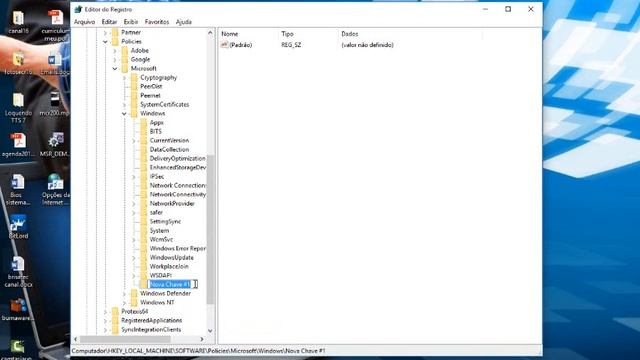This screenshot has height=360, width=640.
Task: Select the Google folder icon
Action: tap(125, 60)
